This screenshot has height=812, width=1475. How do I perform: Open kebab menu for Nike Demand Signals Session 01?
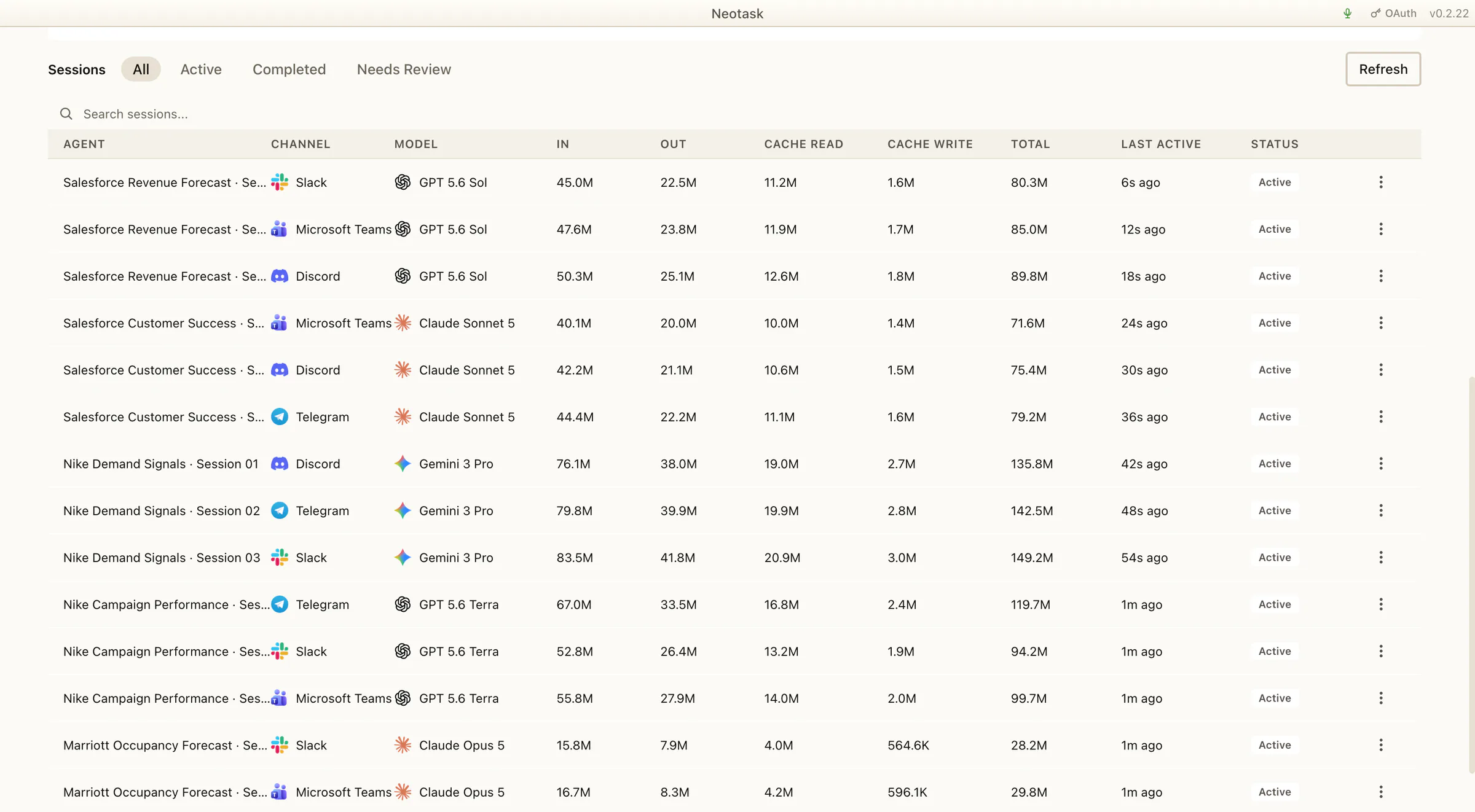click(x=1381, y=464)
